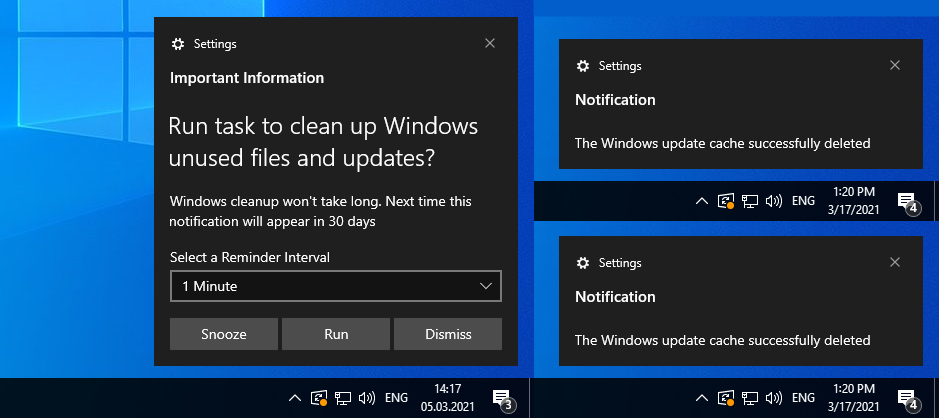Image resolution: width=939 pixels, height=418 pixels.
Task: Open Action Center showing 3 notifications
Action: click(502, 399)
